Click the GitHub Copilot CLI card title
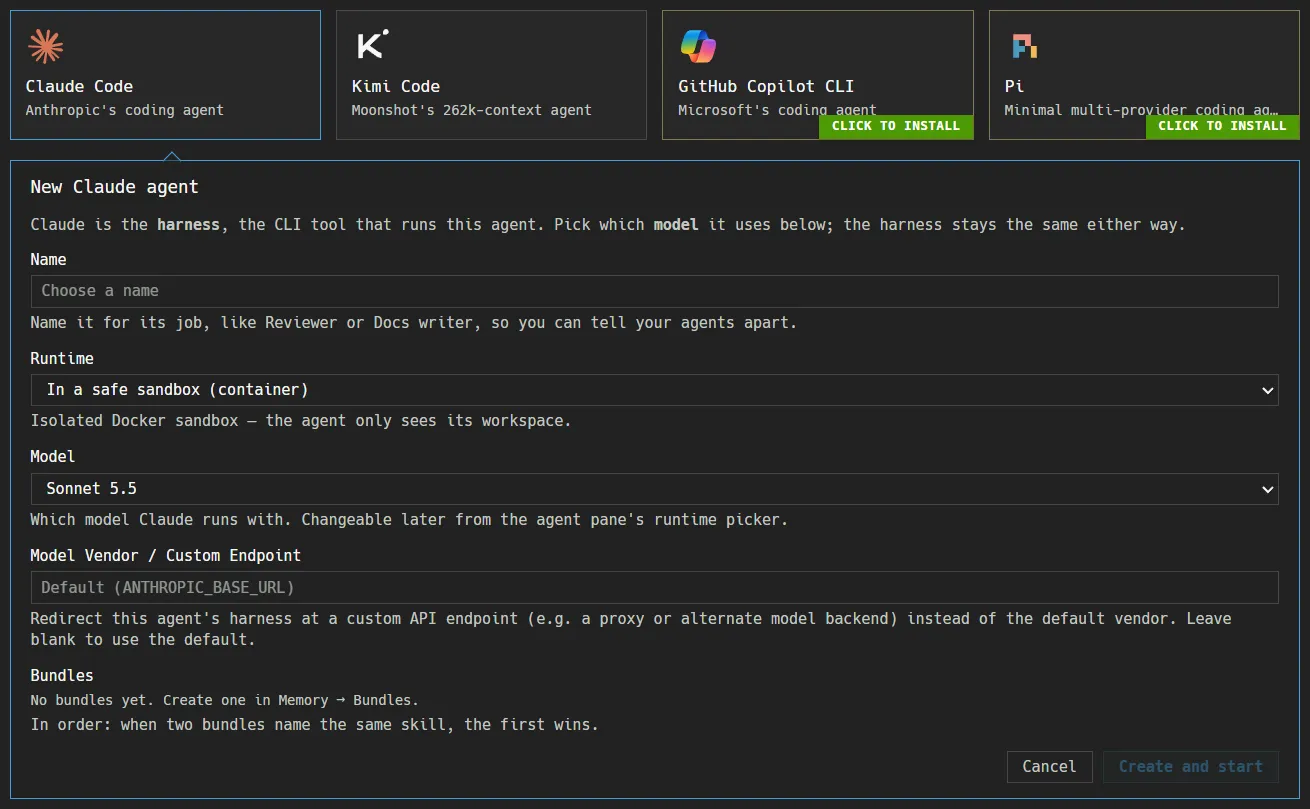The image size is (1310, 809). [766, 86]
